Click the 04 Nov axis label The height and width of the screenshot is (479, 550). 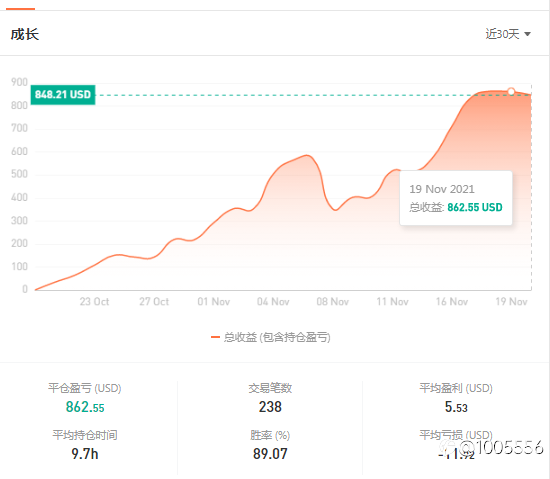tap(273, 302)
